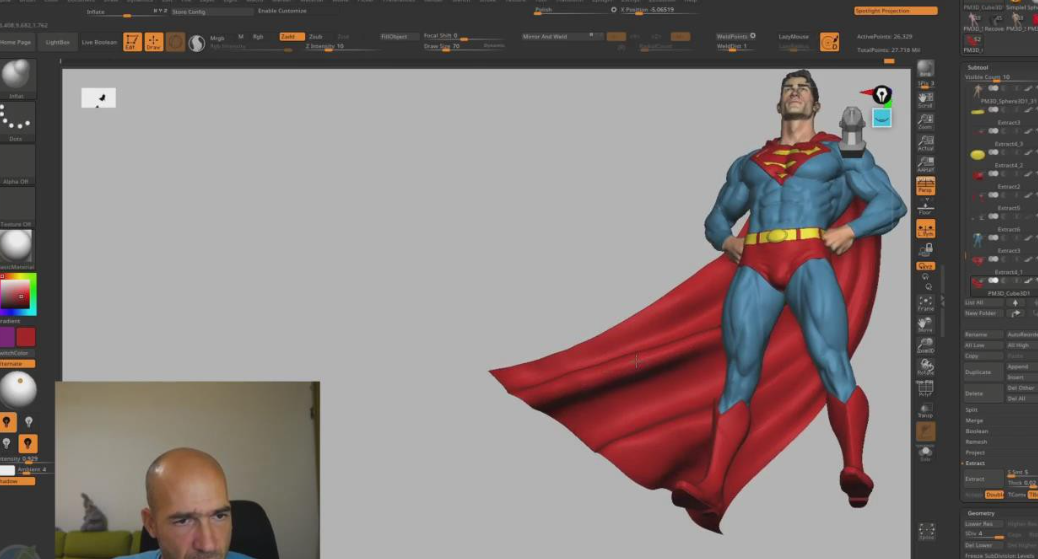Open the Dots stroke picker
Screen dimensions: 1038x559
(17, 123)
